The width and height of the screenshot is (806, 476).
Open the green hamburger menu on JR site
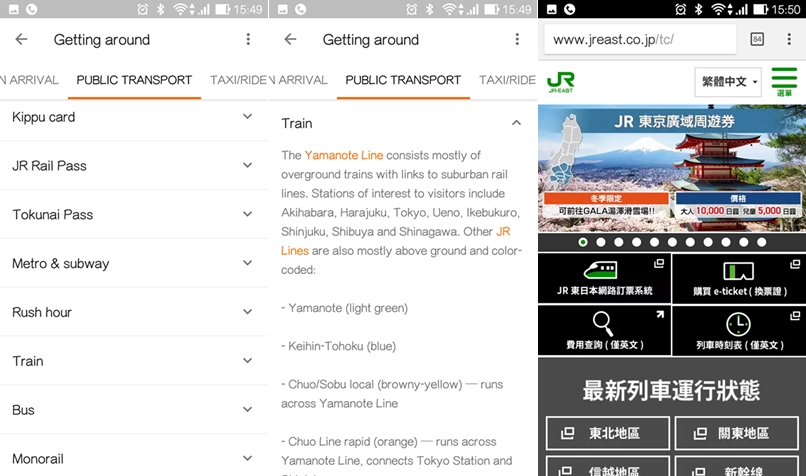click(784, 82)
